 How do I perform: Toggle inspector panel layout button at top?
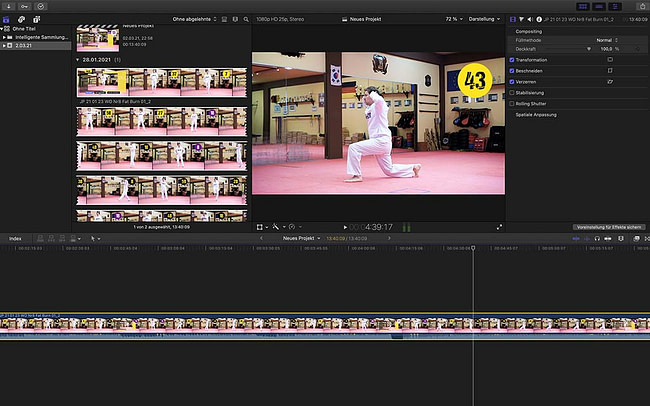[615, 6]
